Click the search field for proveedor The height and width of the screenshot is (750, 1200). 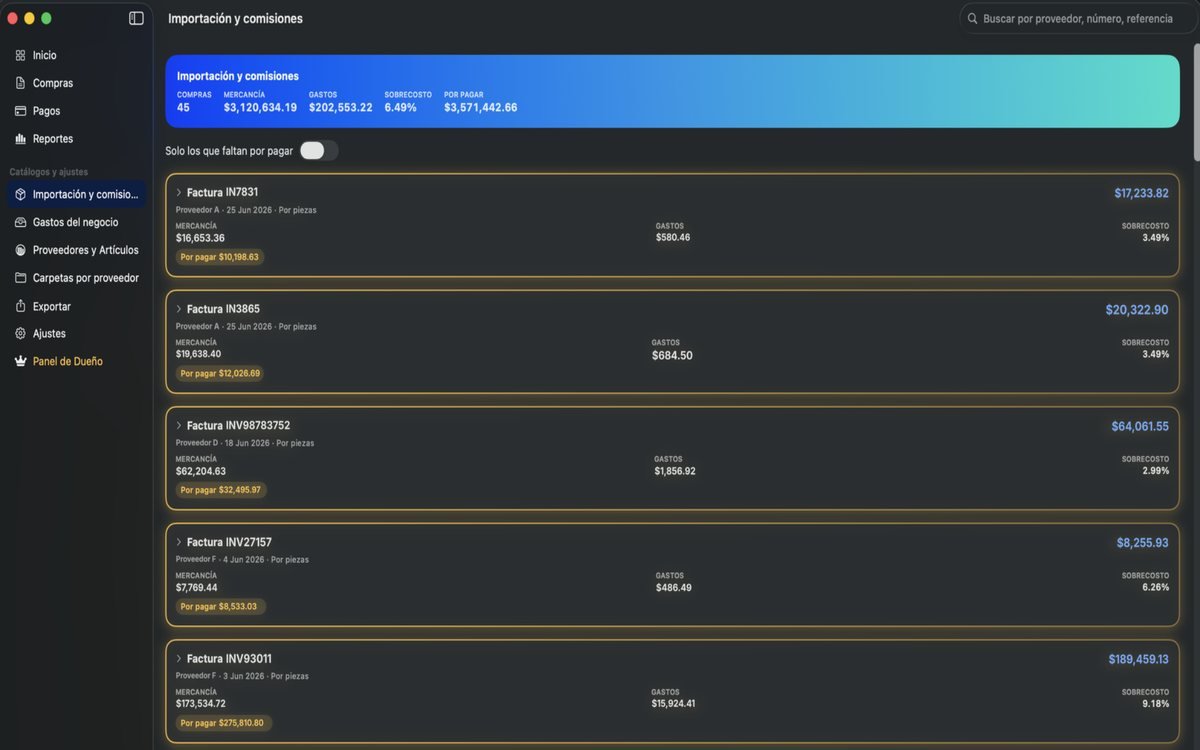pyautogui.click(x=1079, y=18)
